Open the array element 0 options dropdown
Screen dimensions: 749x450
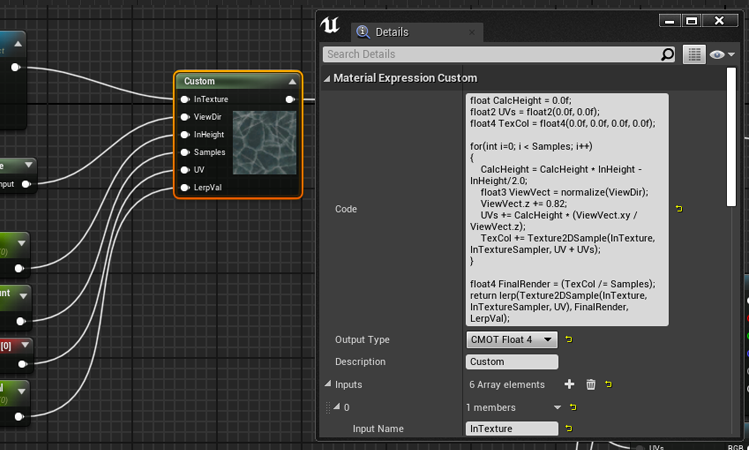click(x=559, y=407)
